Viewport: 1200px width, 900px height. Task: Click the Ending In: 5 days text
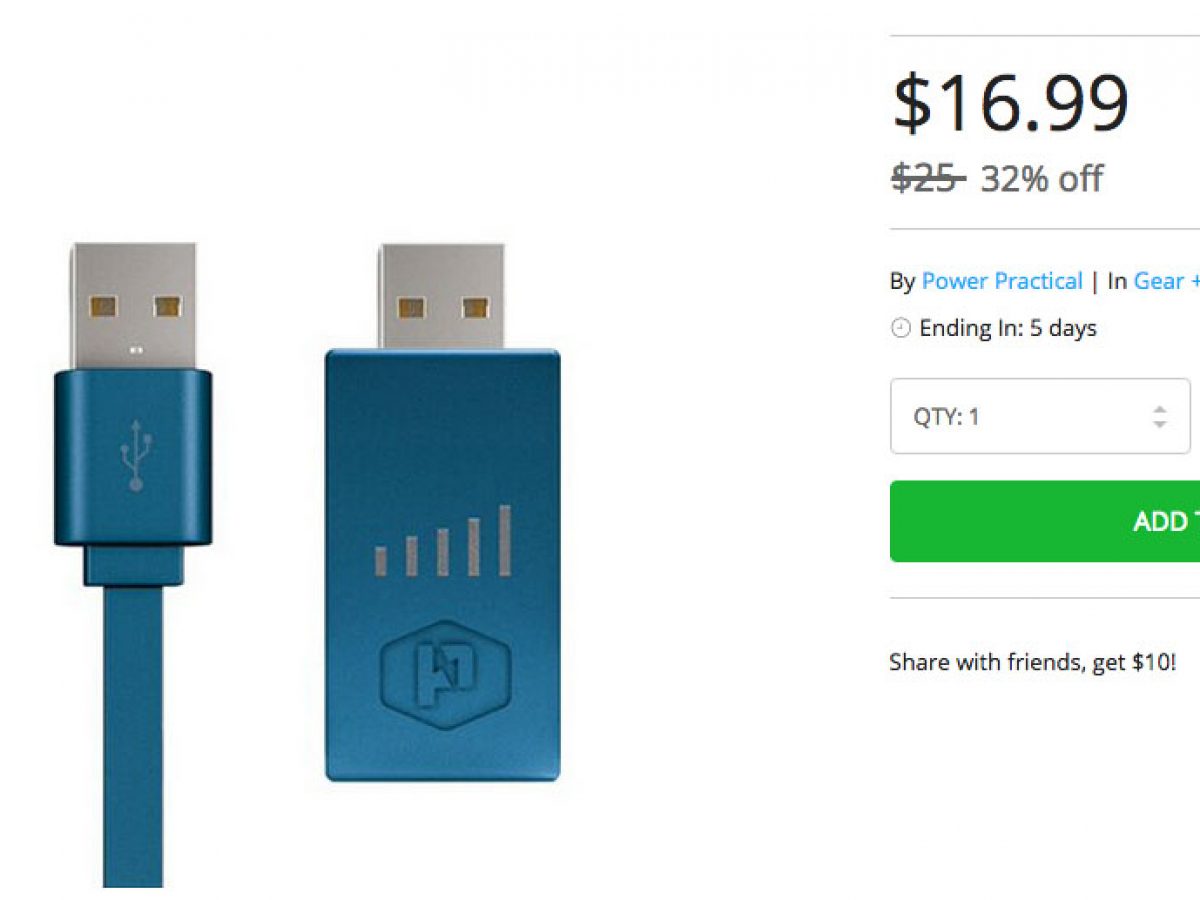coord(1008,329)
